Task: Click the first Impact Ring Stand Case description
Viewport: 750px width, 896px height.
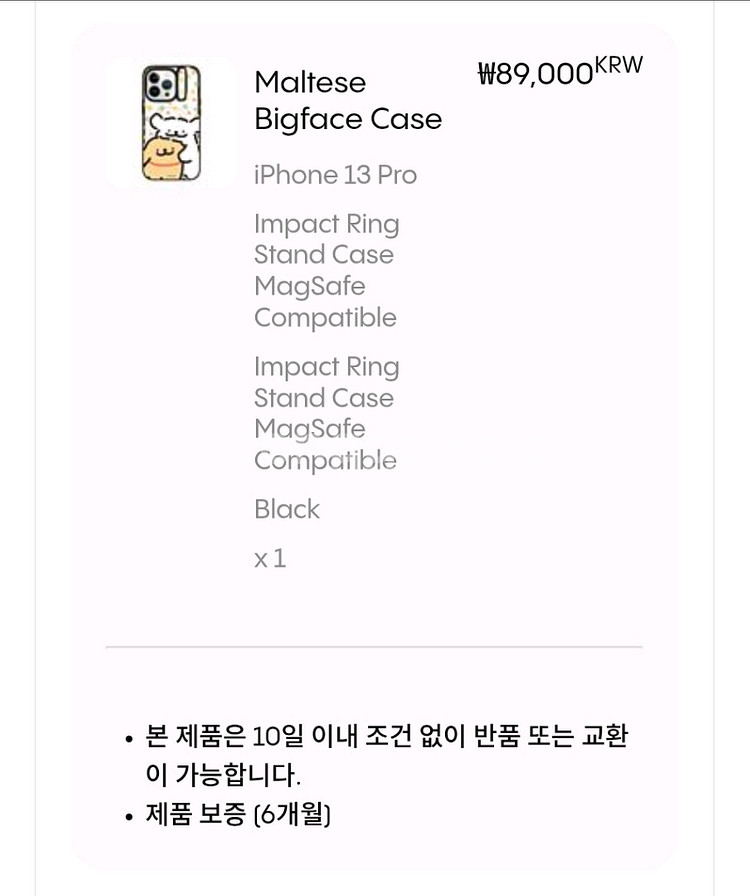Action: pyautogui.click(x=325, y=239)
